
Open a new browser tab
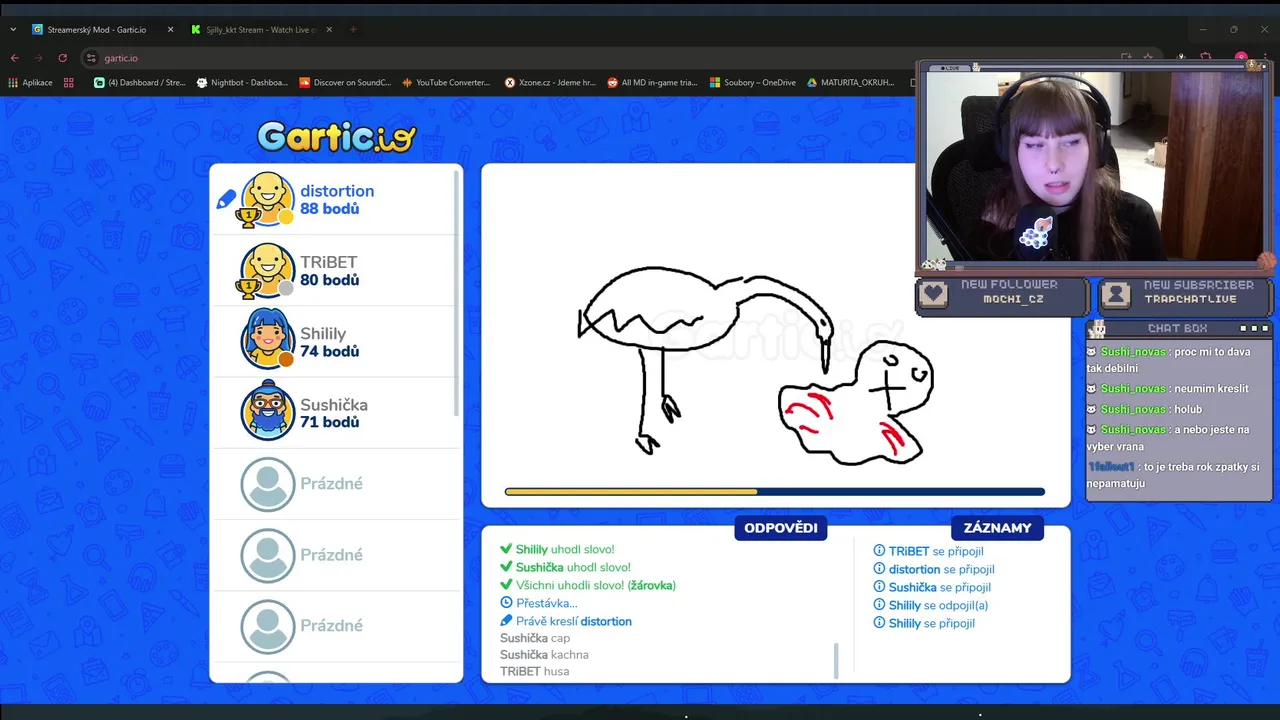tap(353, 30)
